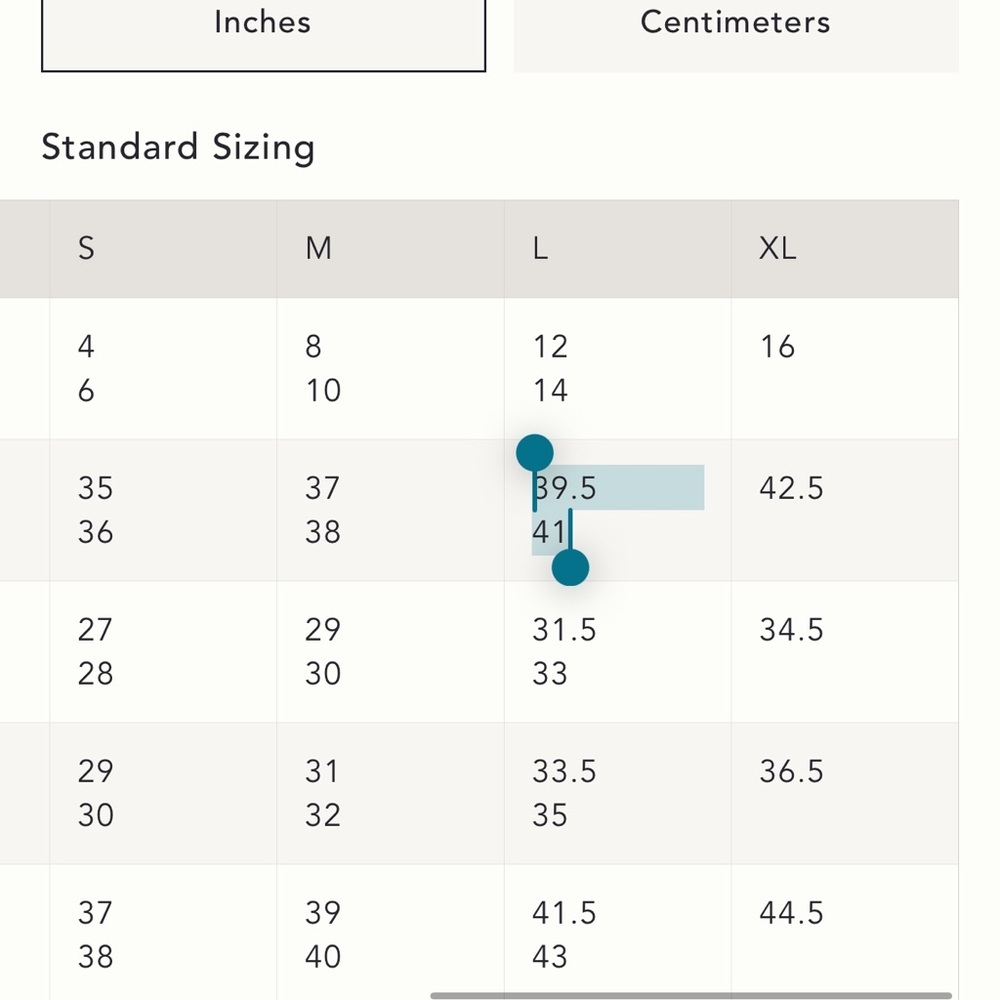Image resolution: width=1000 pixels, height=1000 pixels.
Task: Click the 33.5 value in L column
Action: [564, 772]
